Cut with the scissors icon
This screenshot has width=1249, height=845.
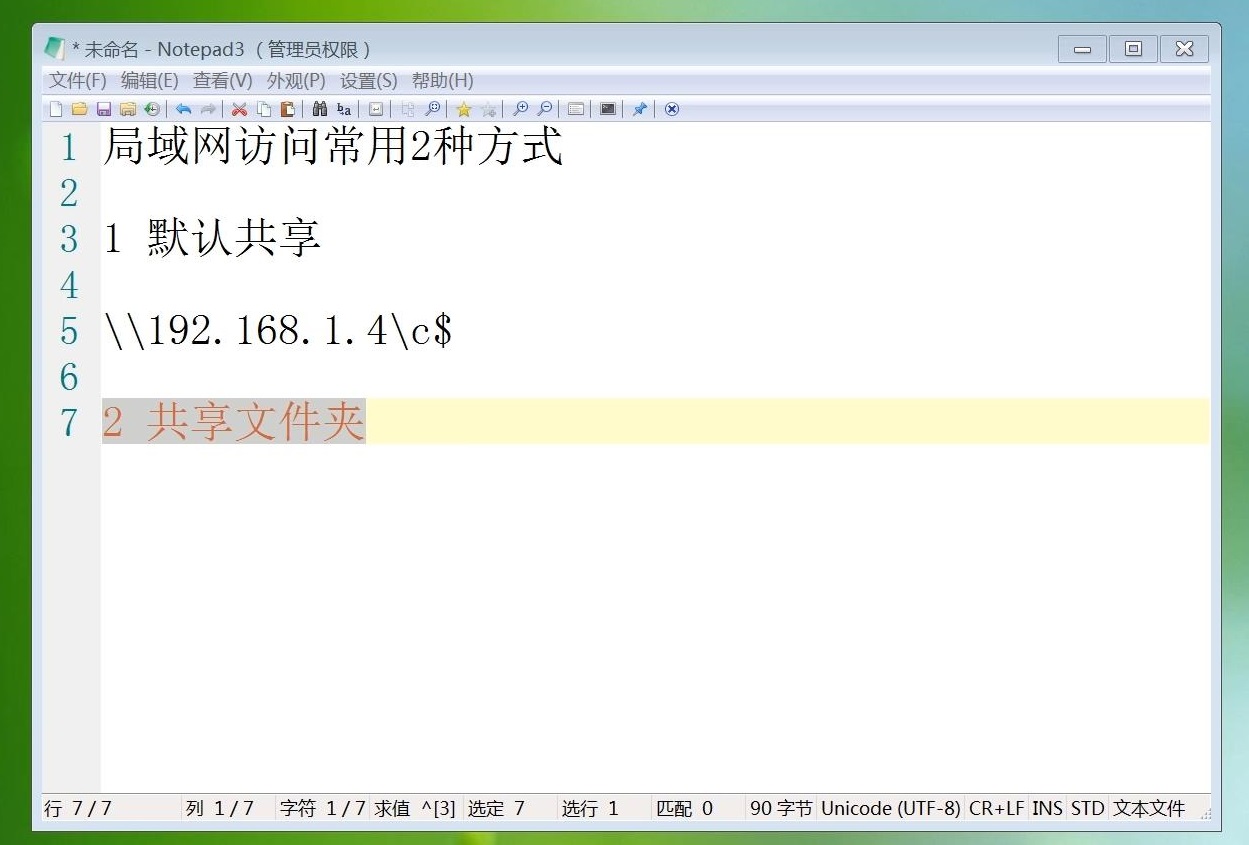tap(239, 109)
